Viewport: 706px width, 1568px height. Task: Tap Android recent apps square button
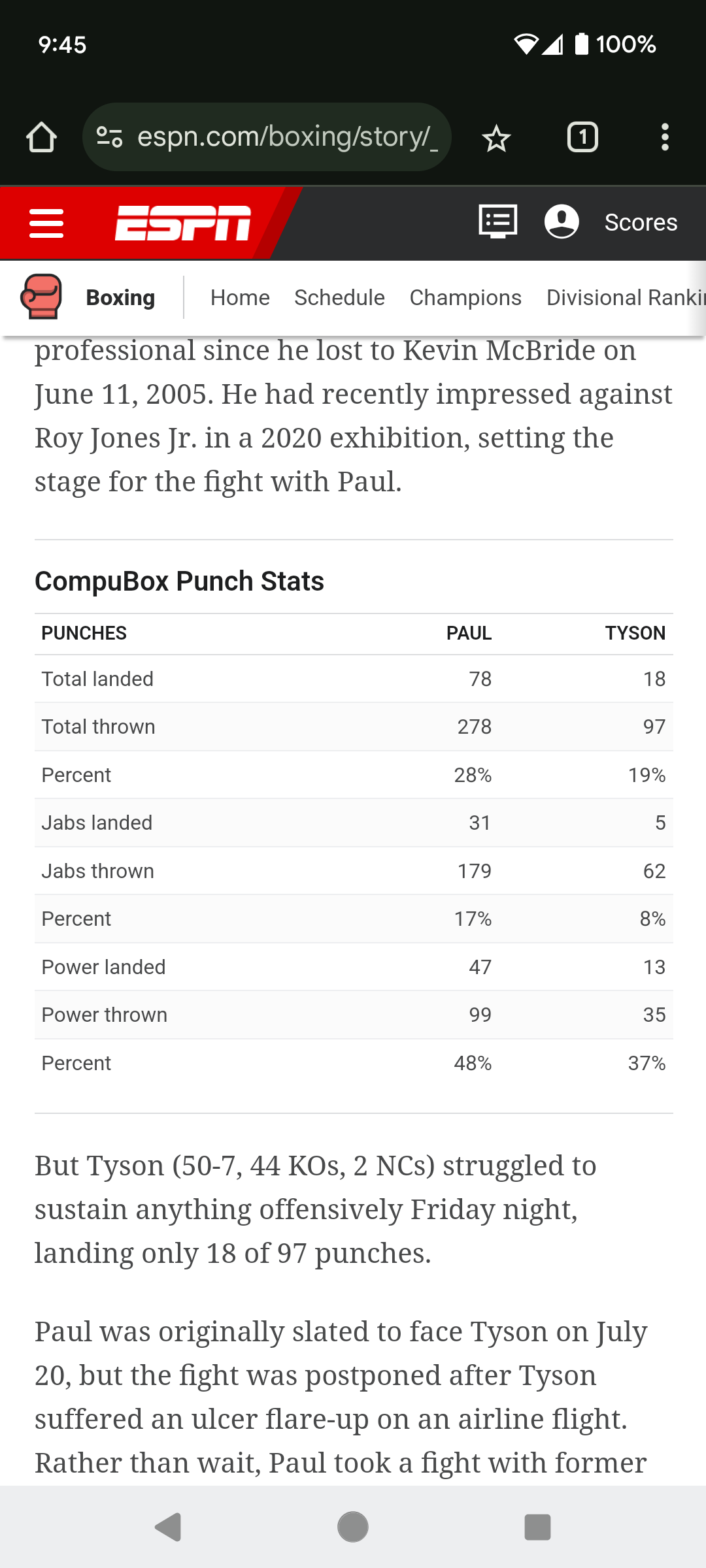pyautogui.click(x=537, y=1527)
